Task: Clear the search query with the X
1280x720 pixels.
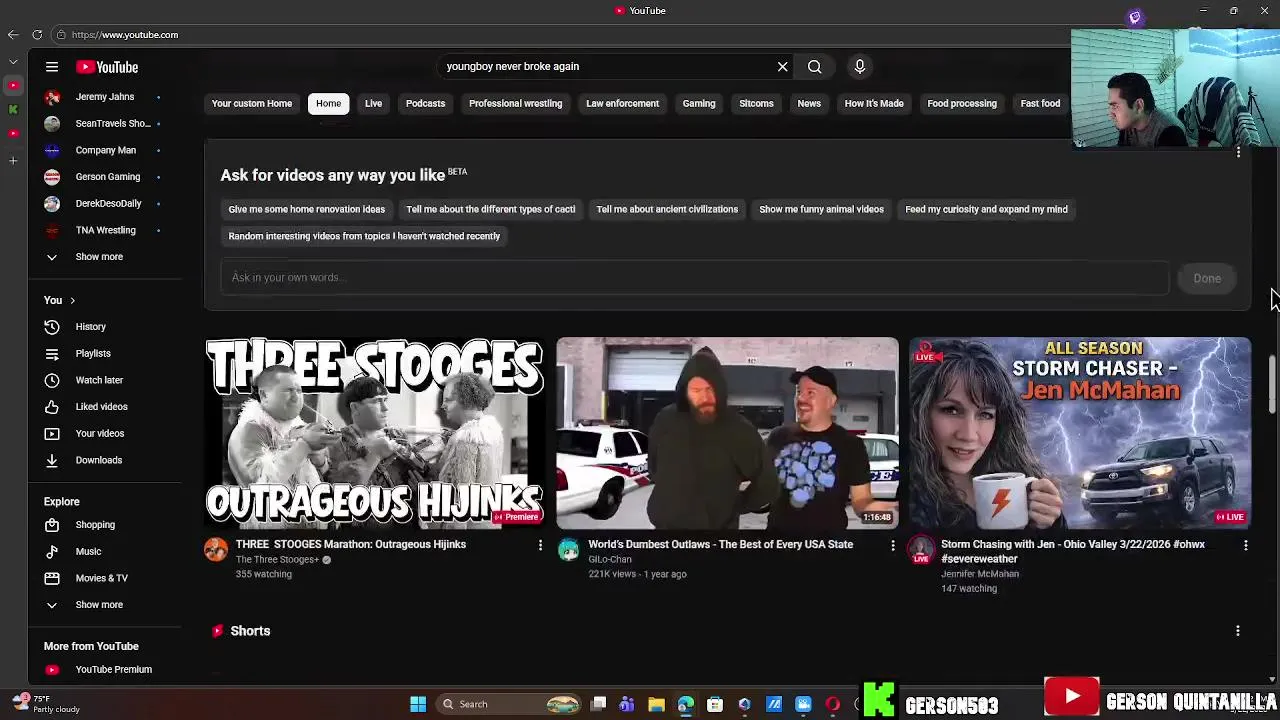Action: (x=782, y=66)
